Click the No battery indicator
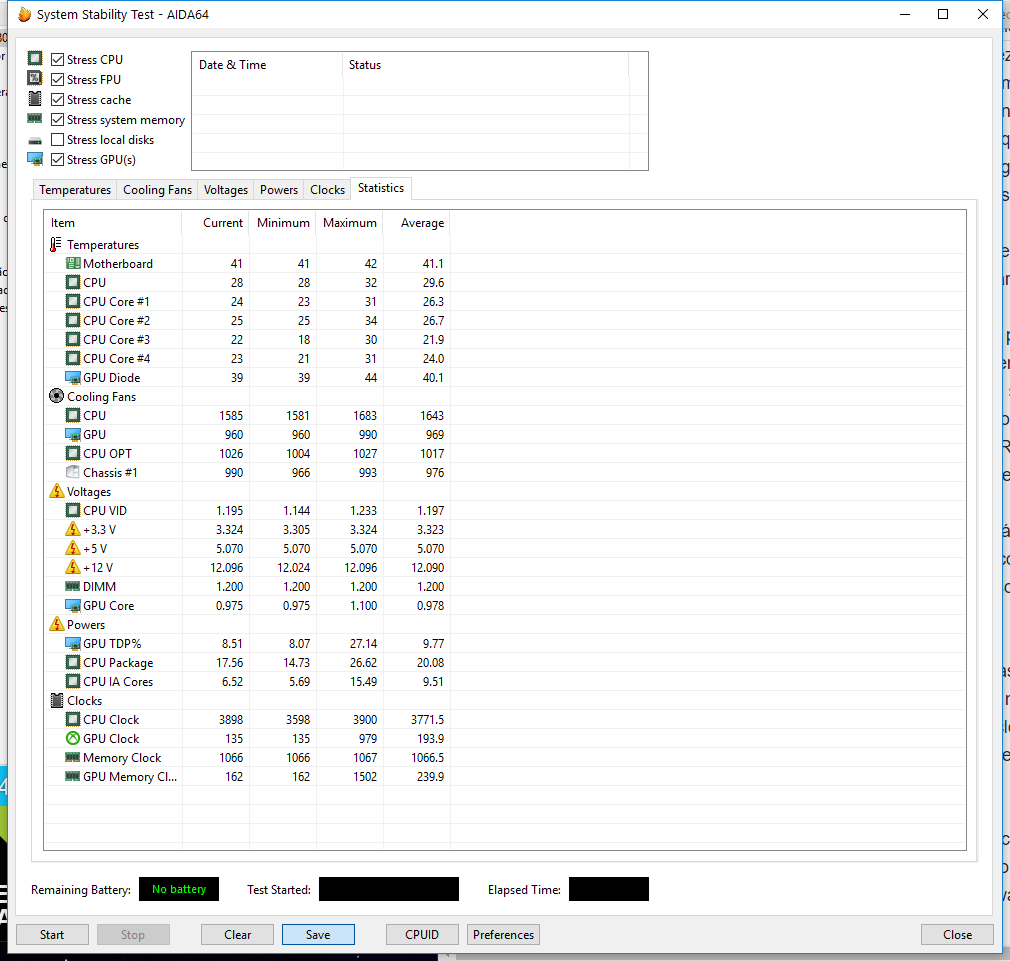The height and width of the screenshot is (961, 1010). pos(179,889)
